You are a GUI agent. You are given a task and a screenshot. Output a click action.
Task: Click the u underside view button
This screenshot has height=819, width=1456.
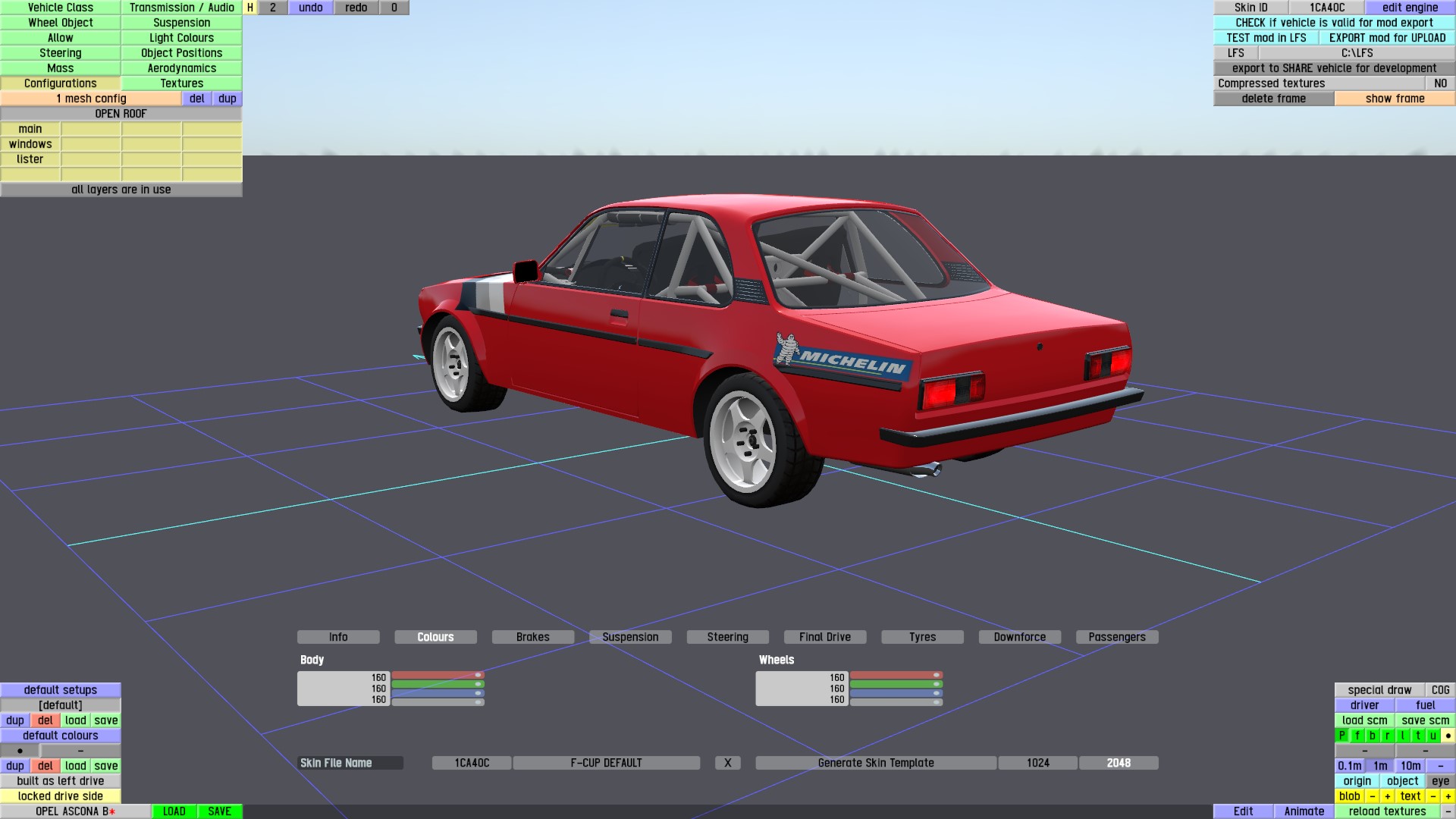click(1432, 736)
